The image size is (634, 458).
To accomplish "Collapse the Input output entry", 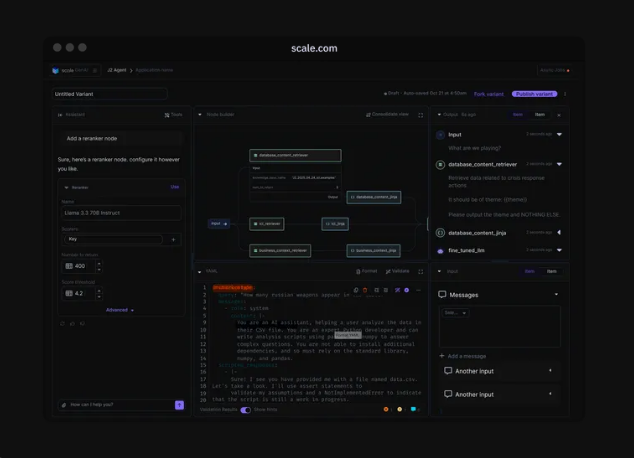I will (x=559, y=134).
